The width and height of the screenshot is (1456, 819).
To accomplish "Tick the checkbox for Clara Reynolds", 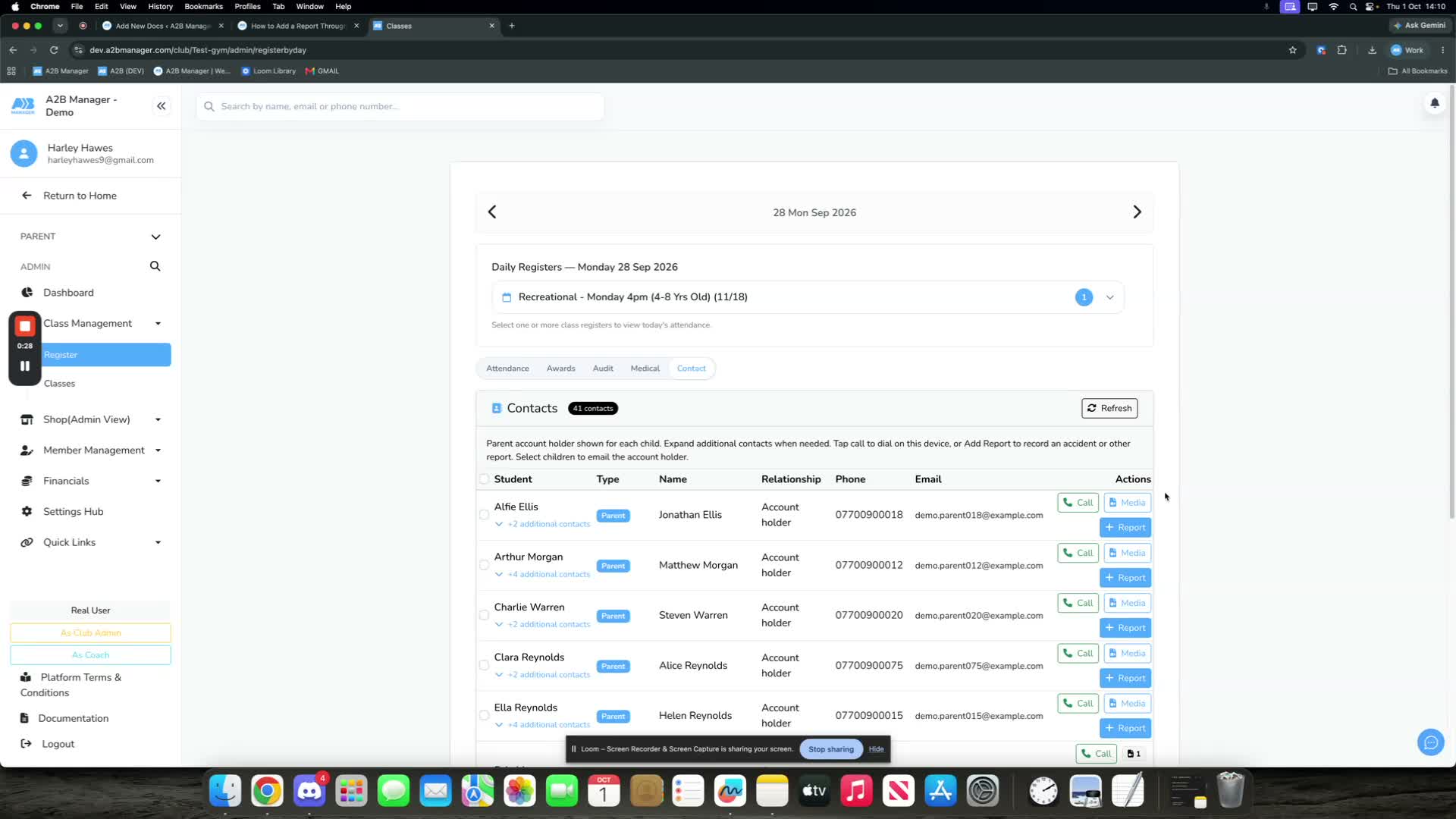I will click(484, 665).
